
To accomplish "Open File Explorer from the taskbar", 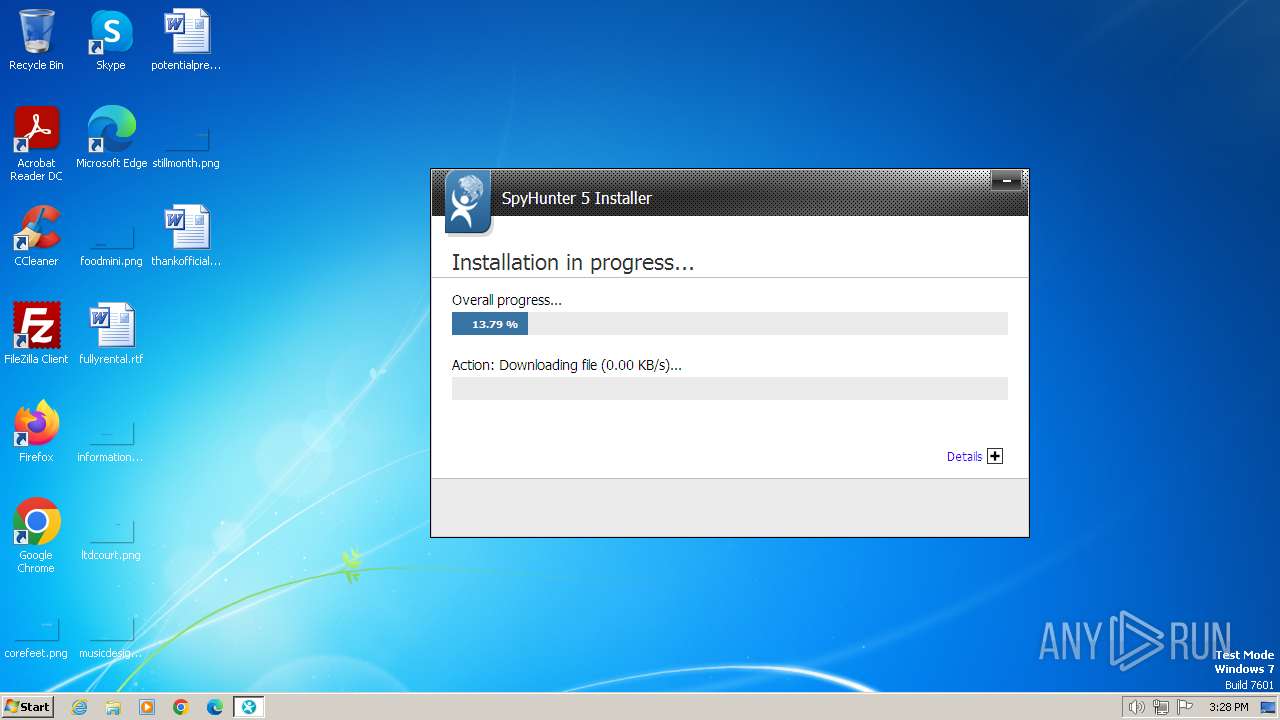I will 113,707.
